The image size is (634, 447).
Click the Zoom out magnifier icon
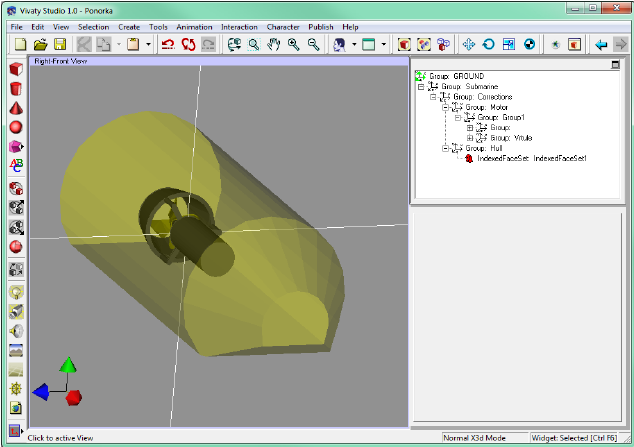[x=313, y=44]
